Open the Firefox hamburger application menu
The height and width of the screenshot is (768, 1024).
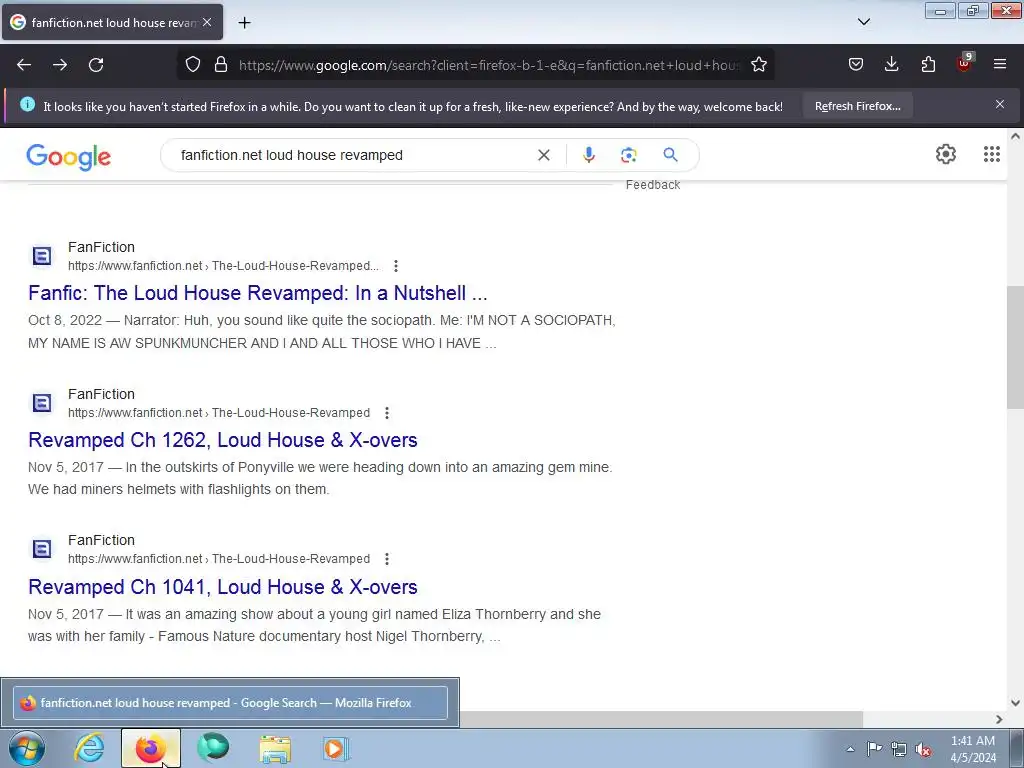[1000, 64]
